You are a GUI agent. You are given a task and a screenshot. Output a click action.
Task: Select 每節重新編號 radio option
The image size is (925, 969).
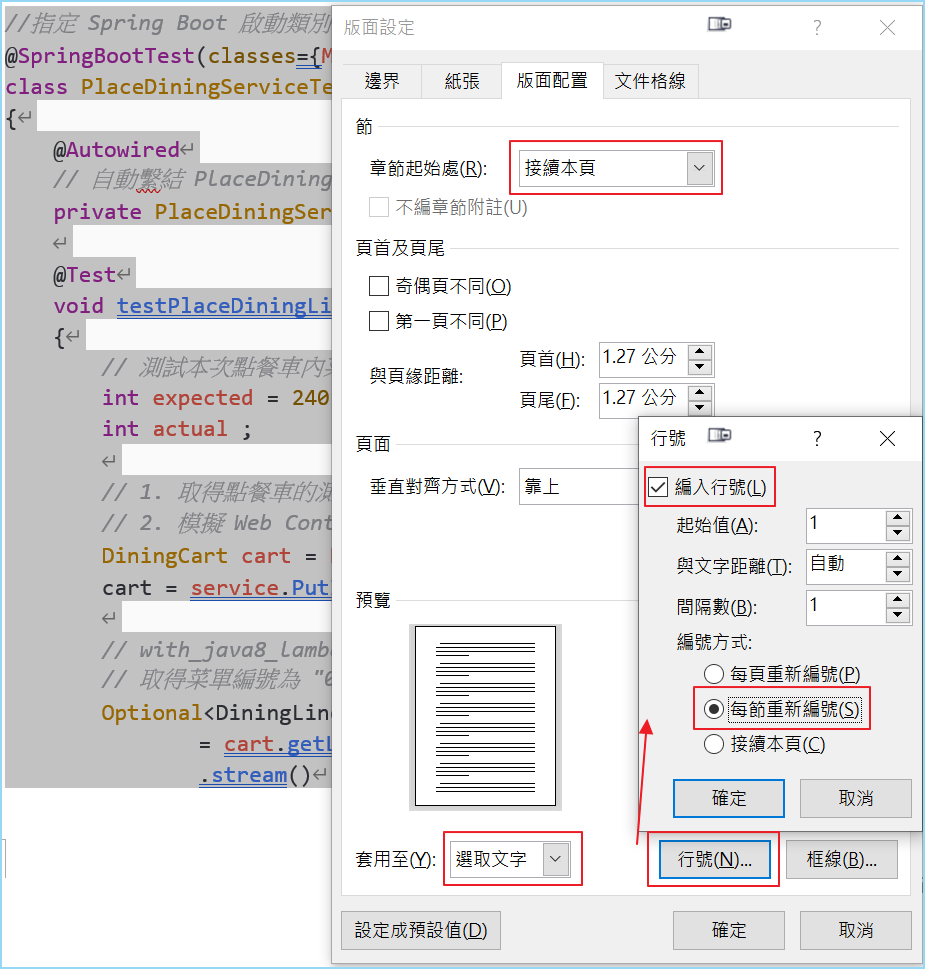[714, 709]
